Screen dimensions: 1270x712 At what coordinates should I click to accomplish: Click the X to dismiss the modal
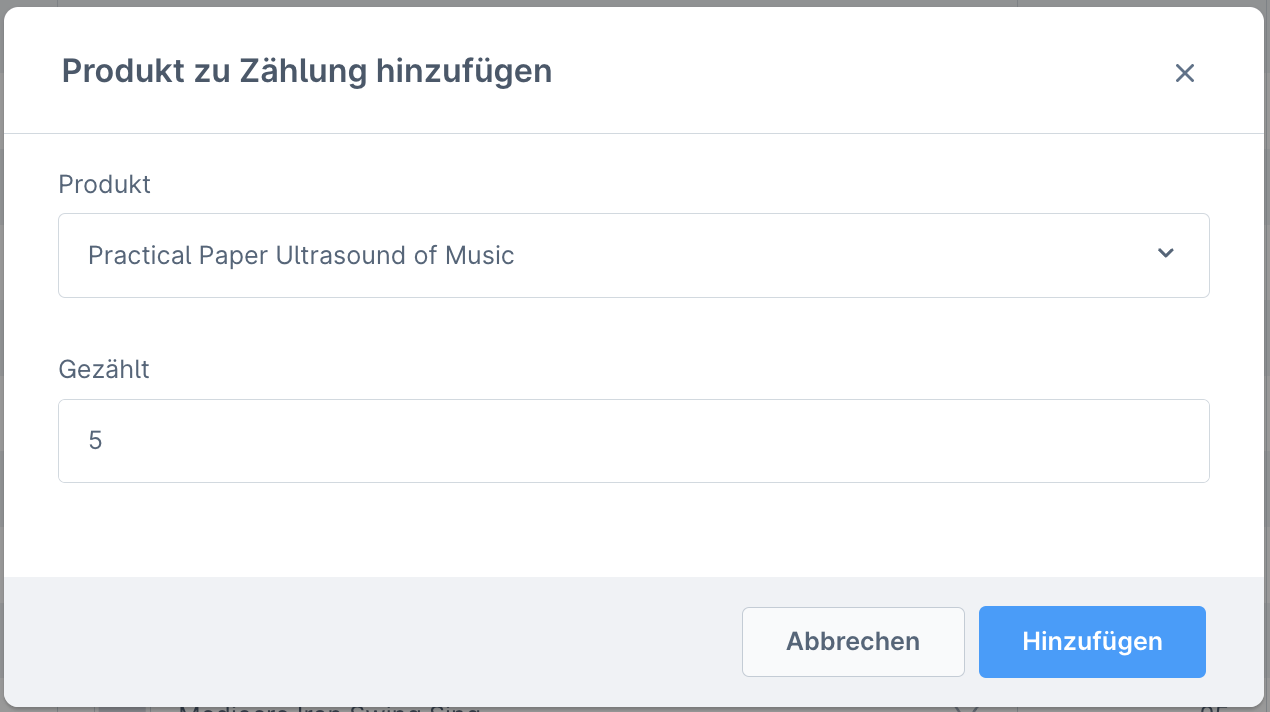pos(1184,72)
